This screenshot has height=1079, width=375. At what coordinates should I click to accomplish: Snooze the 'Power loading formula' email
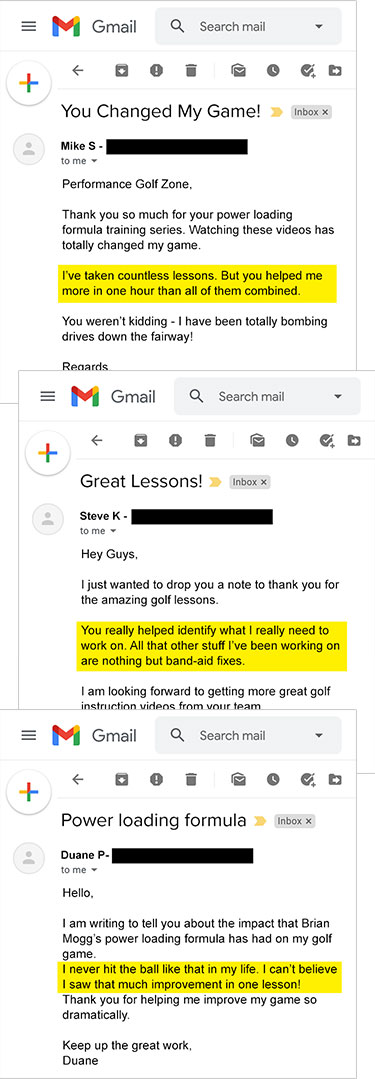pyautogui.click(x=273, y=779)
